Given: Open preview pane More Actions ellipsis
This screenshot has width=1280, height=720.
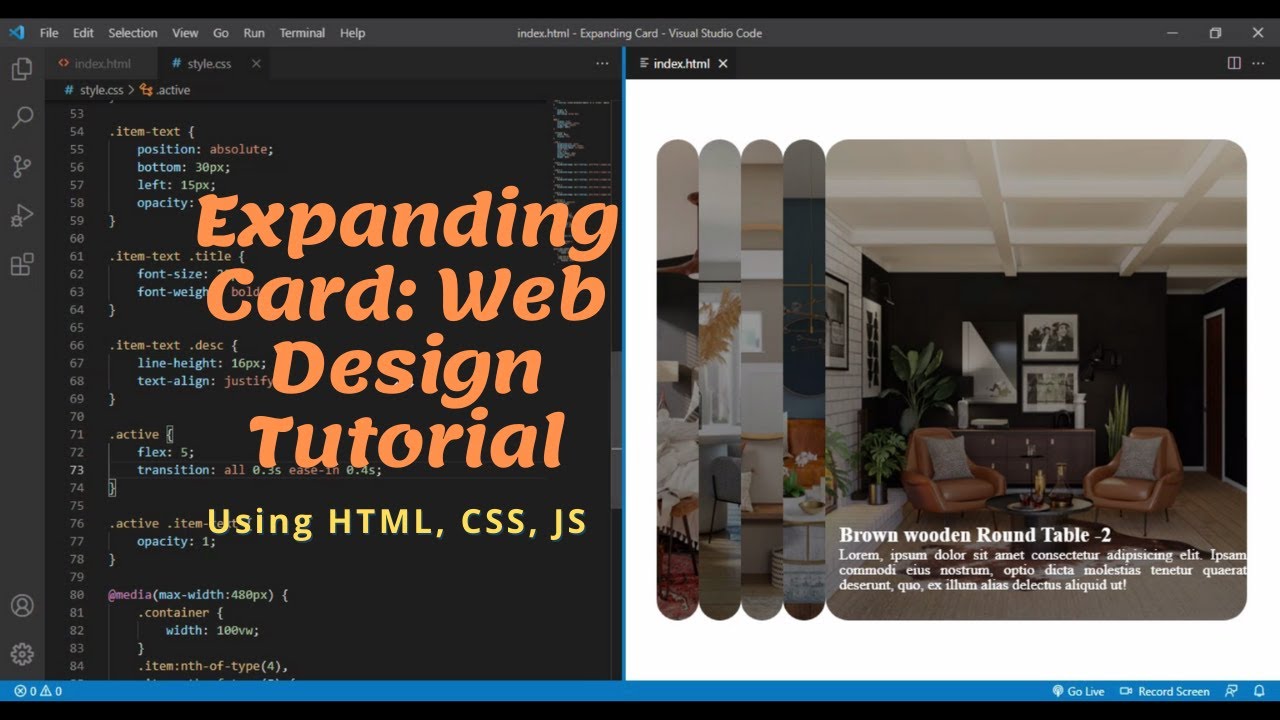Looking at the screenshot, I should click(1259, 63).
